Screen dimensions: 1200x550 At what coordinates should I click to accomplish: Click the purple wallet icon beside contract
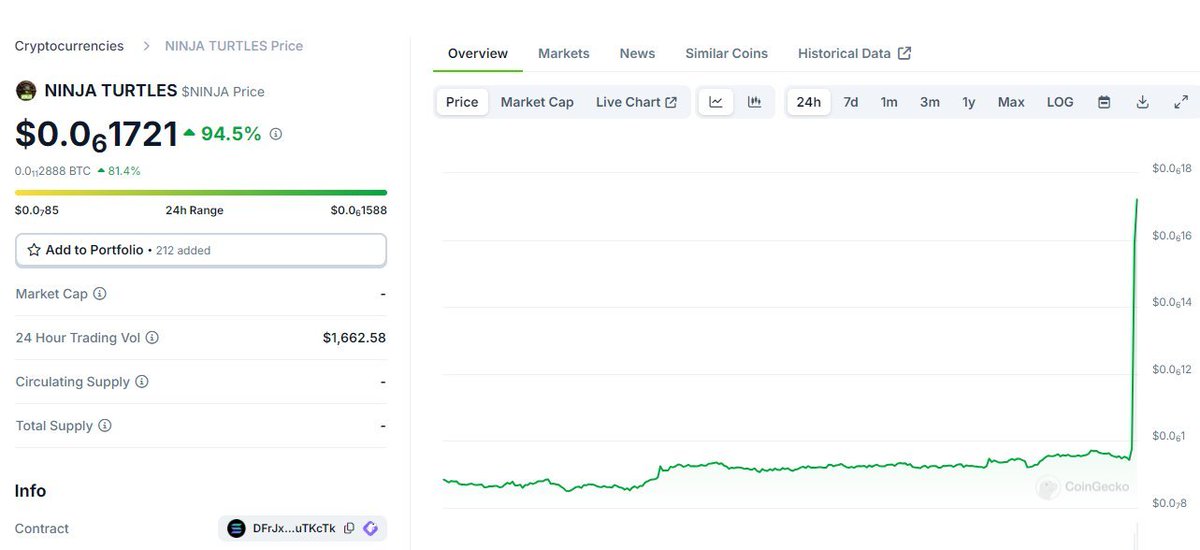370,529
